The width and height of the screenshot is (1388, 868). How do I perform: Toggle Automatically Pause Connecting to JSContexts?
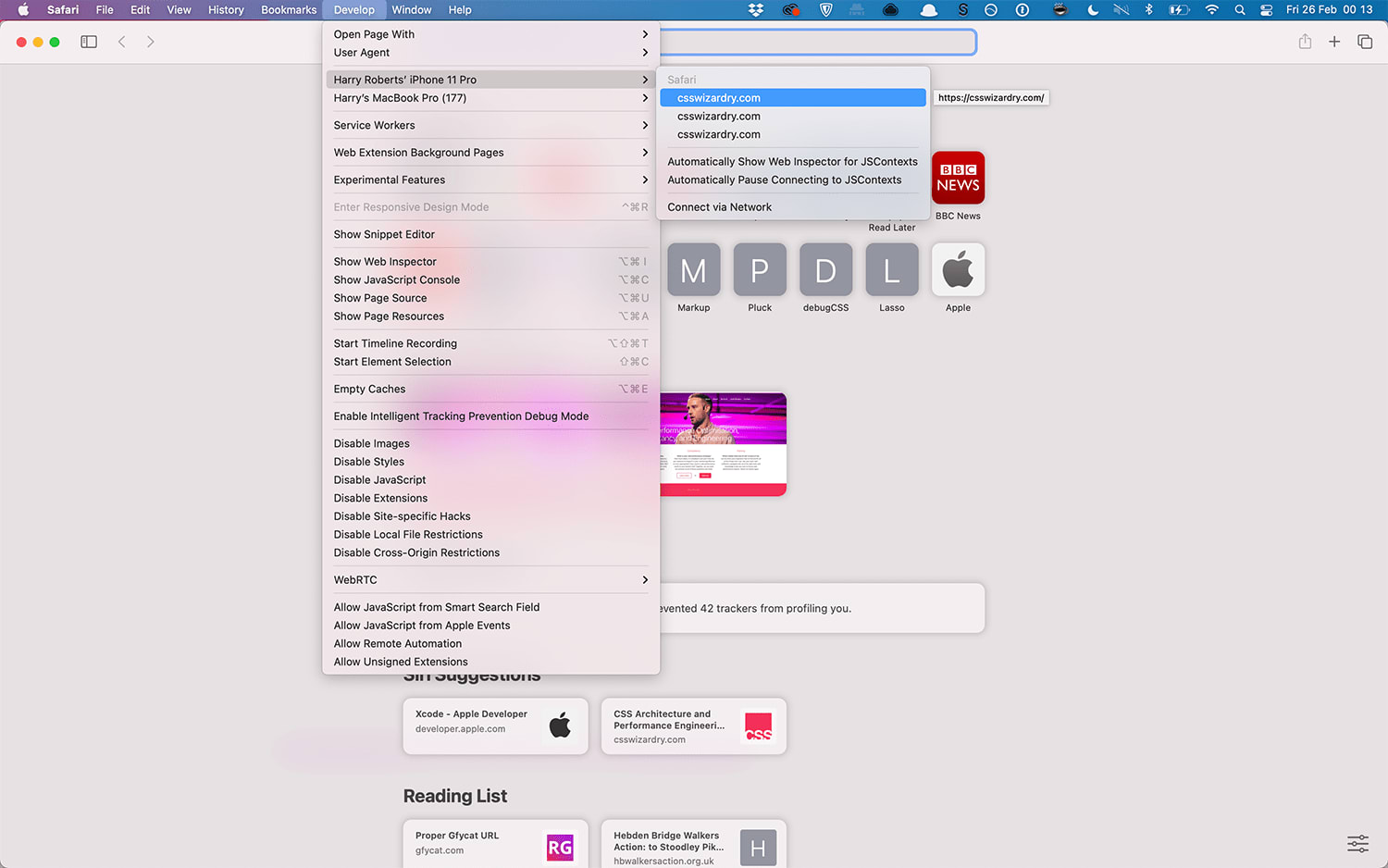point(793,180)
